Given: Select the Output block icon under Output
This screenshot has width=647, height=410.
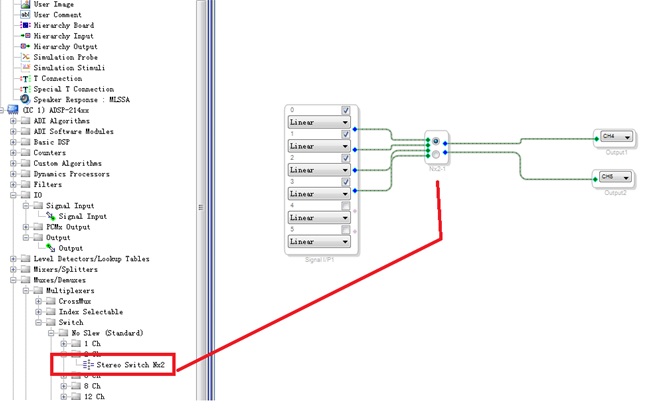Looking at the screenshot, I should [51, 248].
